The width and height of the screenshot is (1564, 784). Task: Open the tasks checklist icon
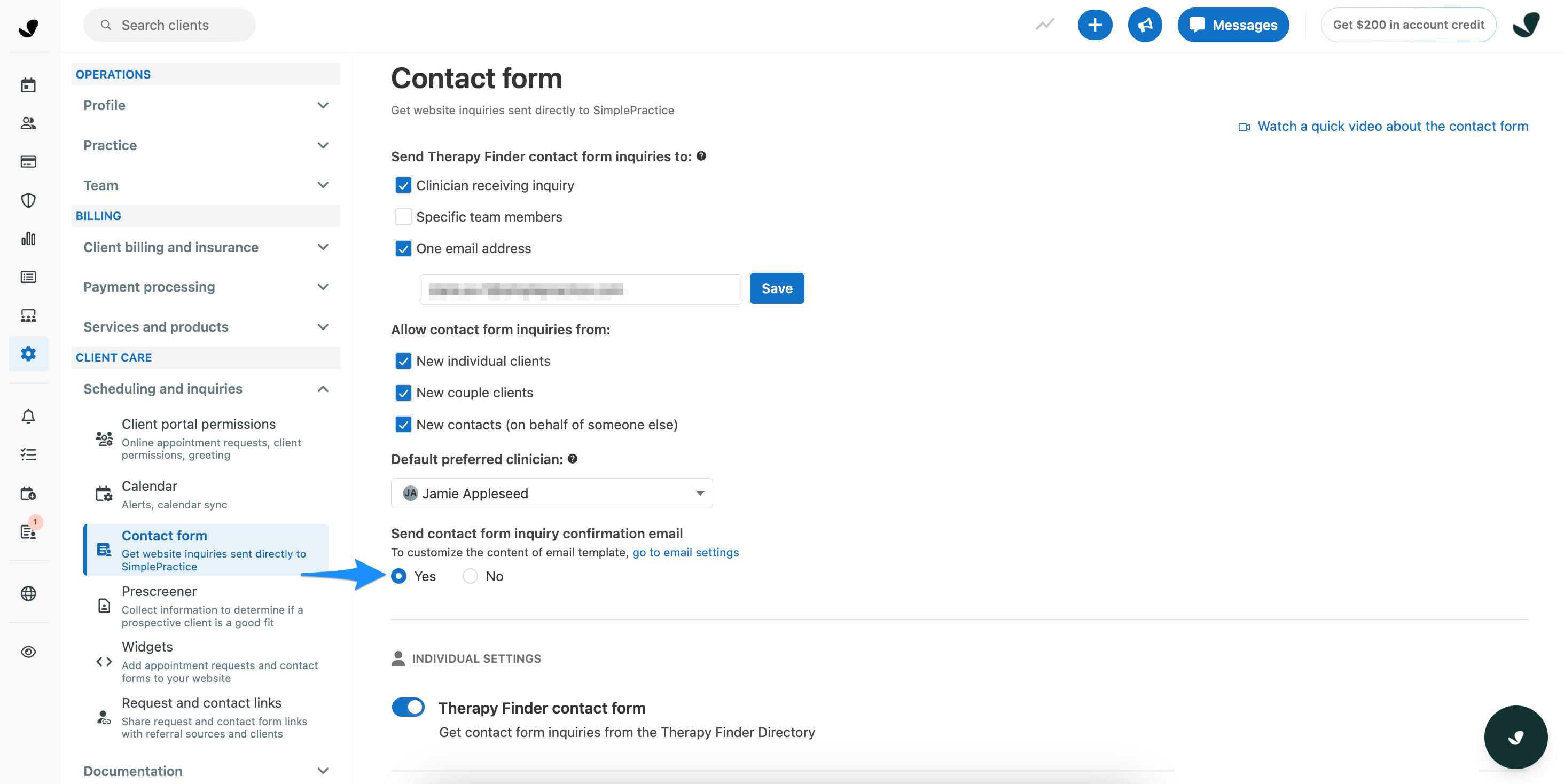tap(28, 454)
